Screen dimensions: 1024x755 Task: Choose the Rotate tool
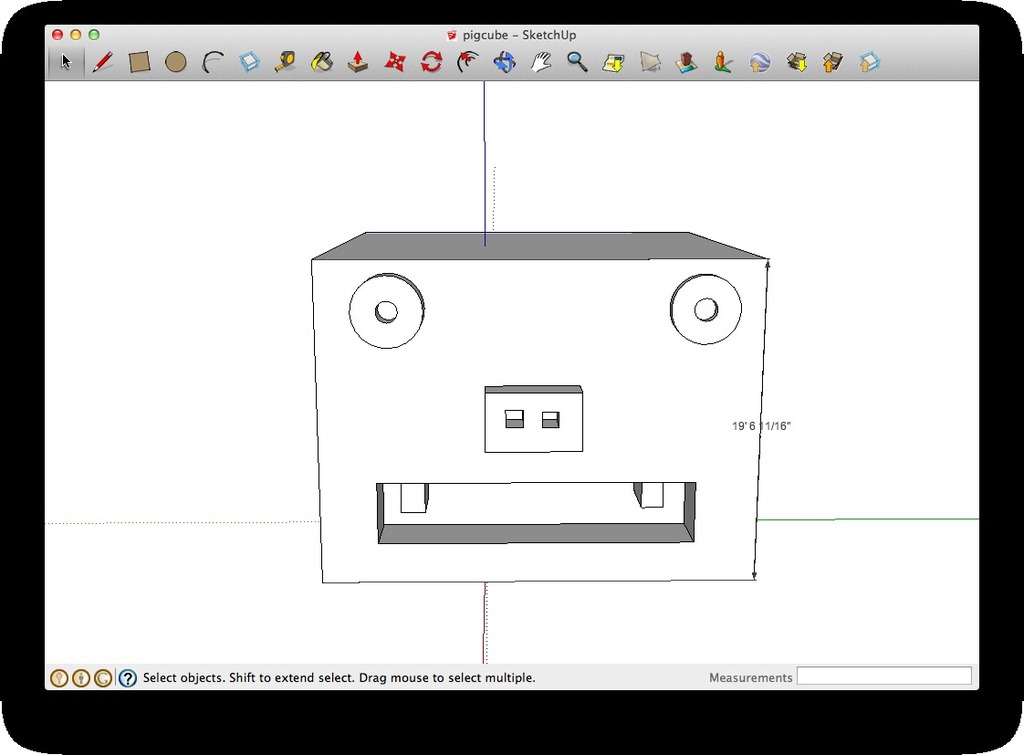click(432, 62)
